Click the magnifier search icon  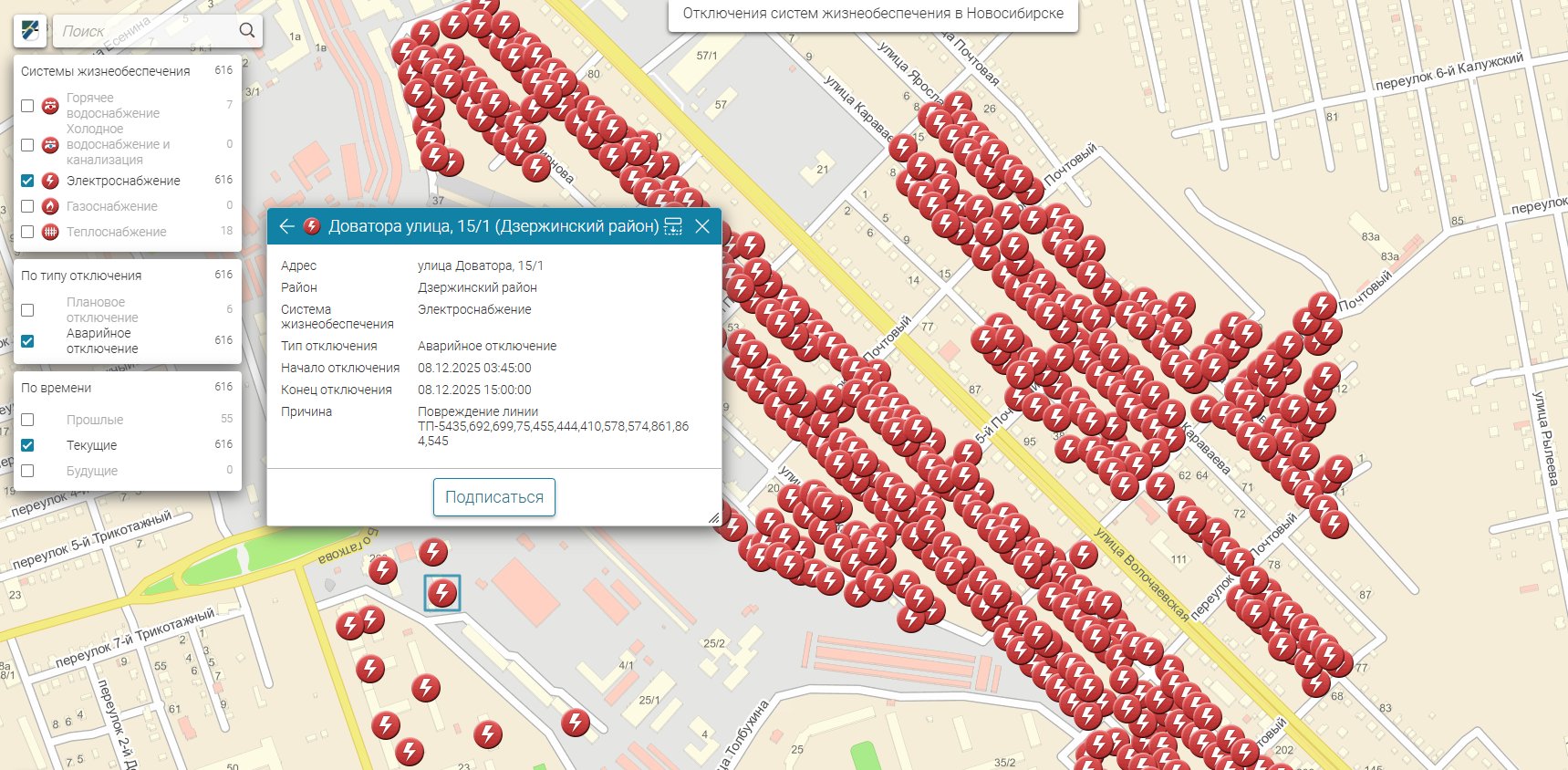[246, 31]
